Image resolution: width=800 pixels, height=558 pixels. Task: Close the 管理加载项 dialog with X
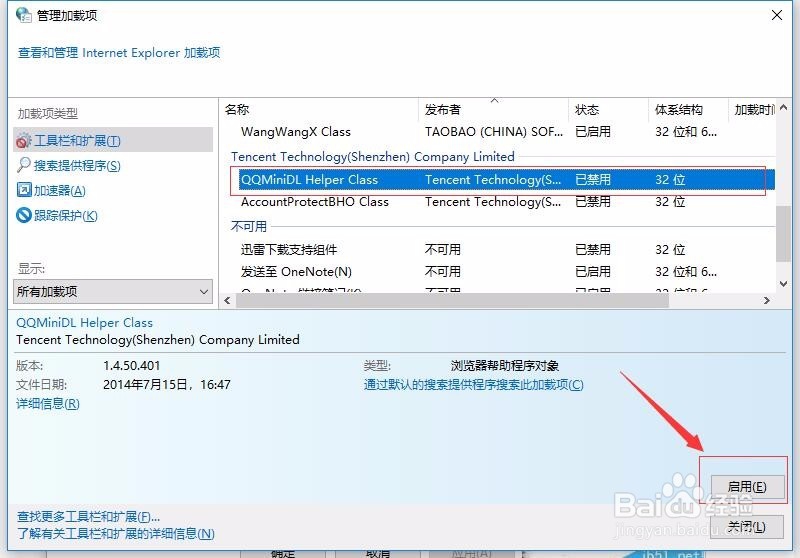tap(777, 15)
